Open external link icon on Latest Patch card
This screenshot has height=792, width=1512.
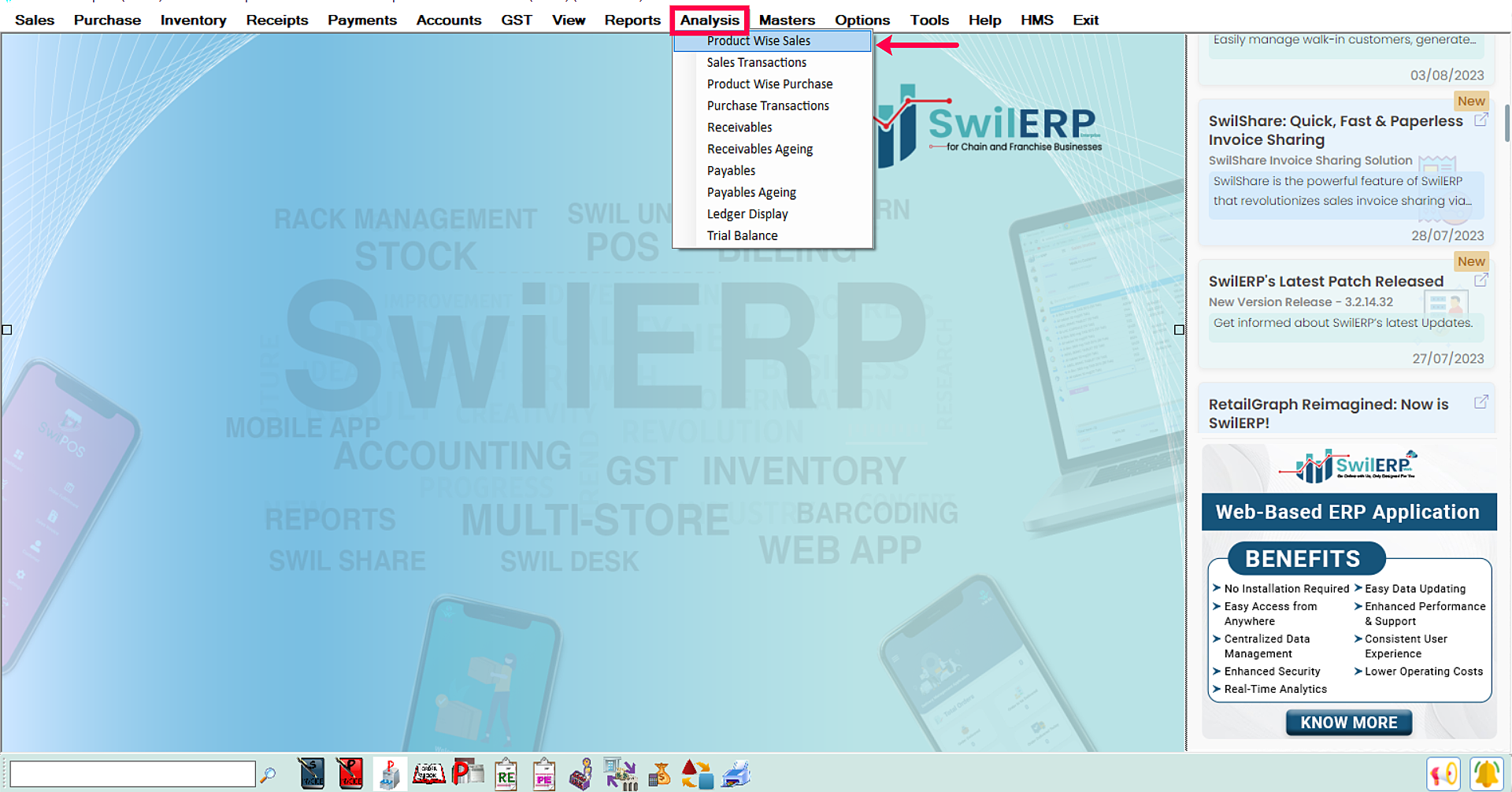[1480, 279]
